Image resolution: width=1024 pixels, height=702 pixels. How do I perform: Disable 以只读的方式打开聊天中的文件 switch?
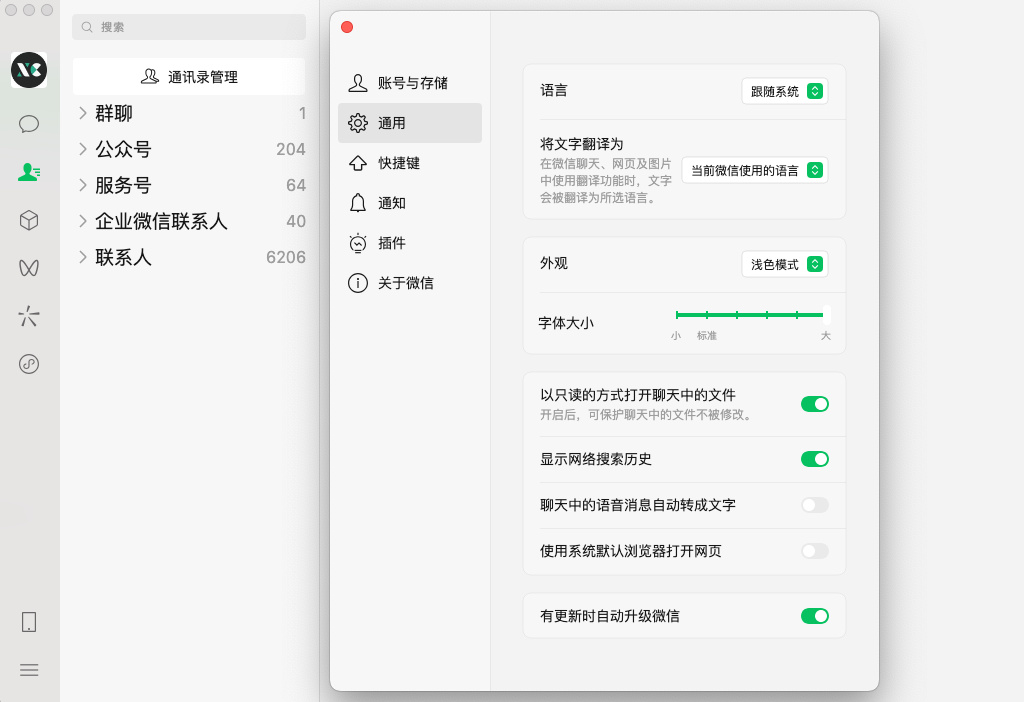(815, 404)
